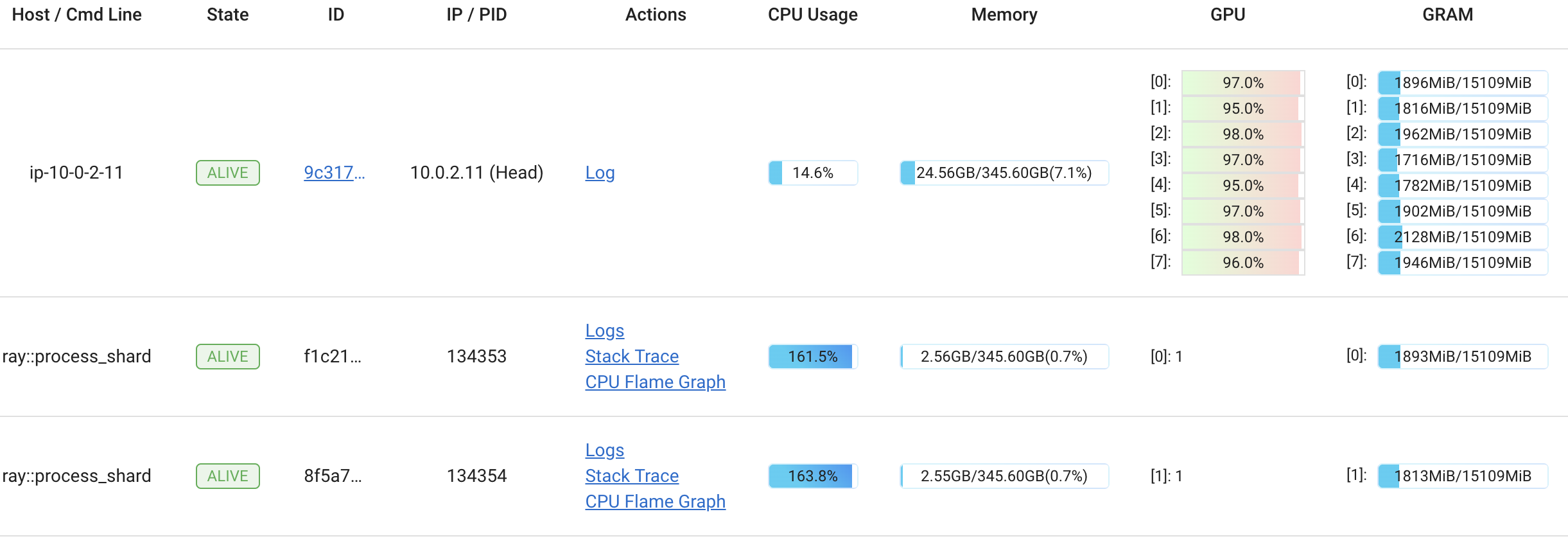Click the GPU column header
Viewport: 1568px width, 541px height.
pos(1227,15)
